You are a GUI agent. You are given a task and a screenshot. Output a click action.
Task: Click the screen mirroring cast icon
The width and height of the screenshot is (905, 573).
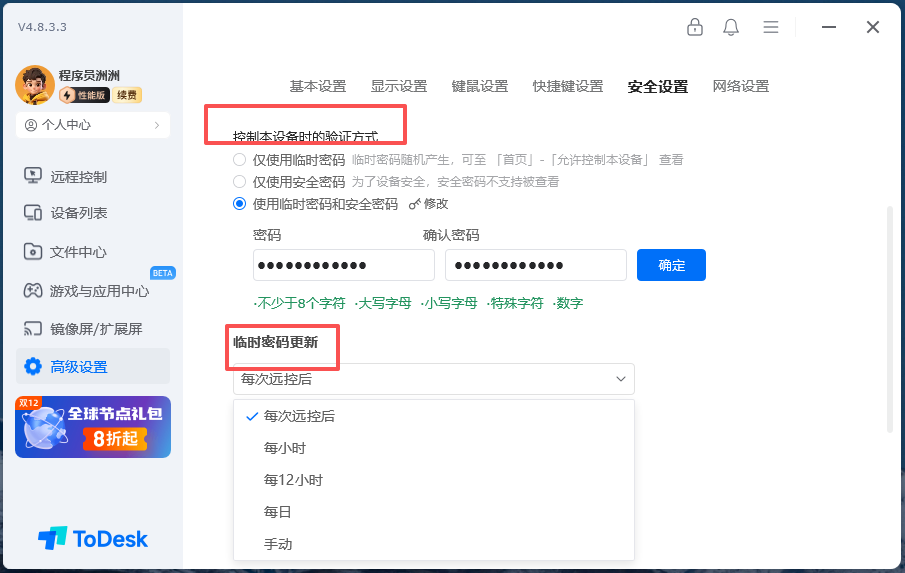(x=33, y=328)
